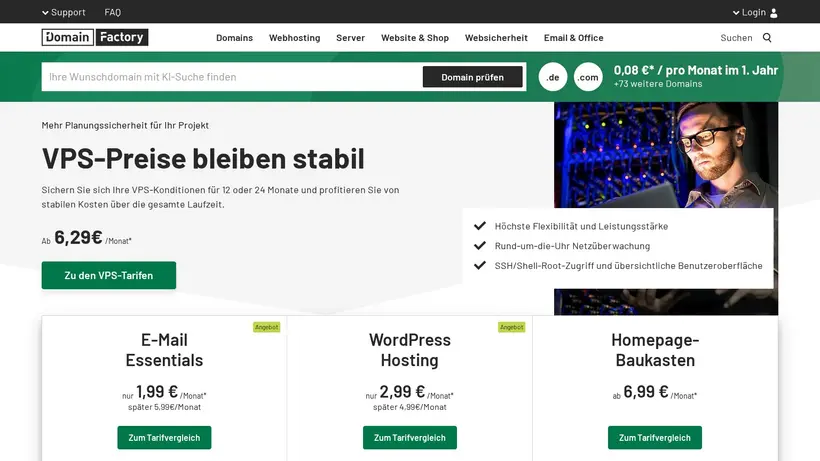820x461 pixels.
Task: Open the FAQ link
Action: tap(112, 12)
